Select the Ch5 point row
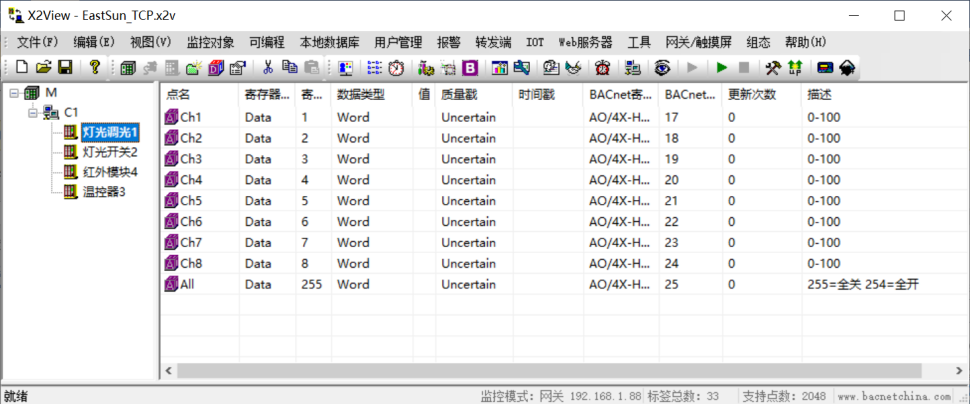 564,200
